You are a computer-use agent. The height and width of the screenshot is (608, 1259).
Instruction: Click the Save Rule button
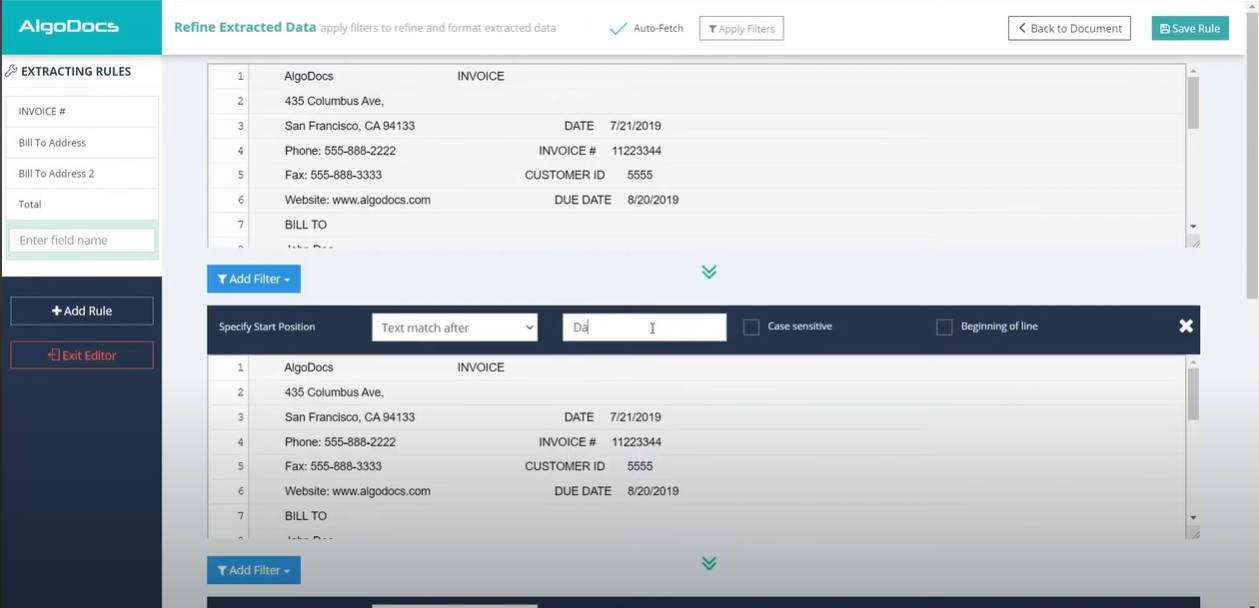coord(1190,28)
